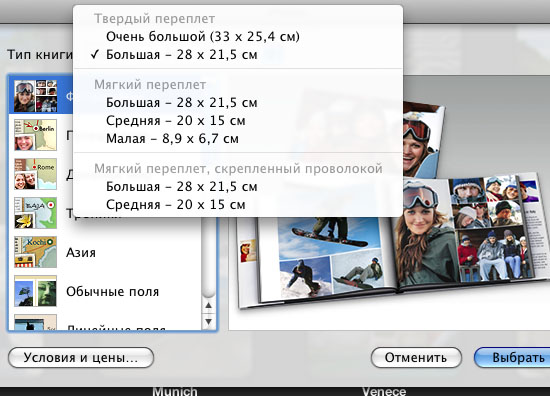Viewport: 550px width, 396px height.
Task: Click the theme list scroll down arrow
Action: (x=208, y=321)
